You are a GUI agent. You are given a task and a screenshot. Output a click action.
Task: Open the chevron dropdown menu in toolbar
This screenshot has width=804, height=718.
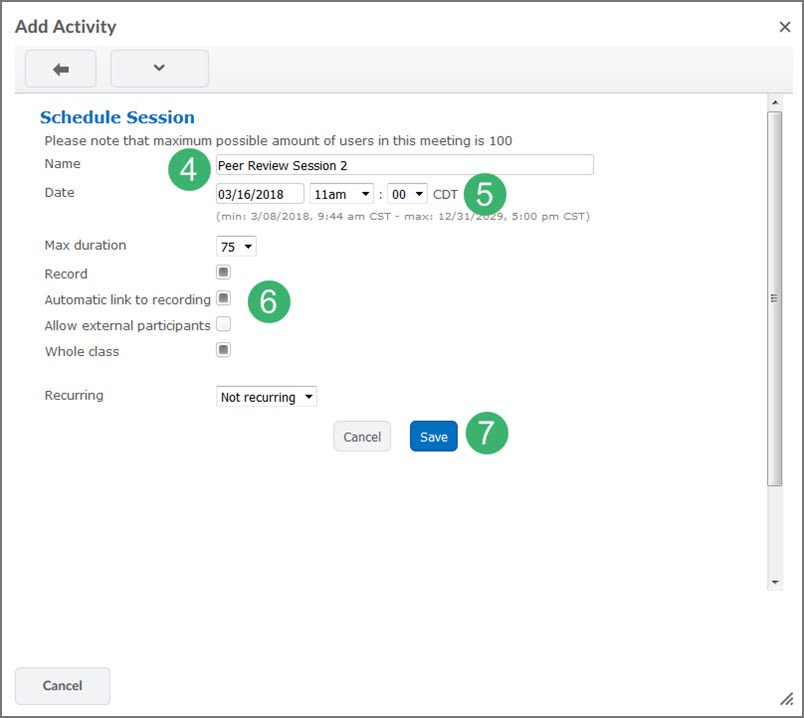coord(159,69)
